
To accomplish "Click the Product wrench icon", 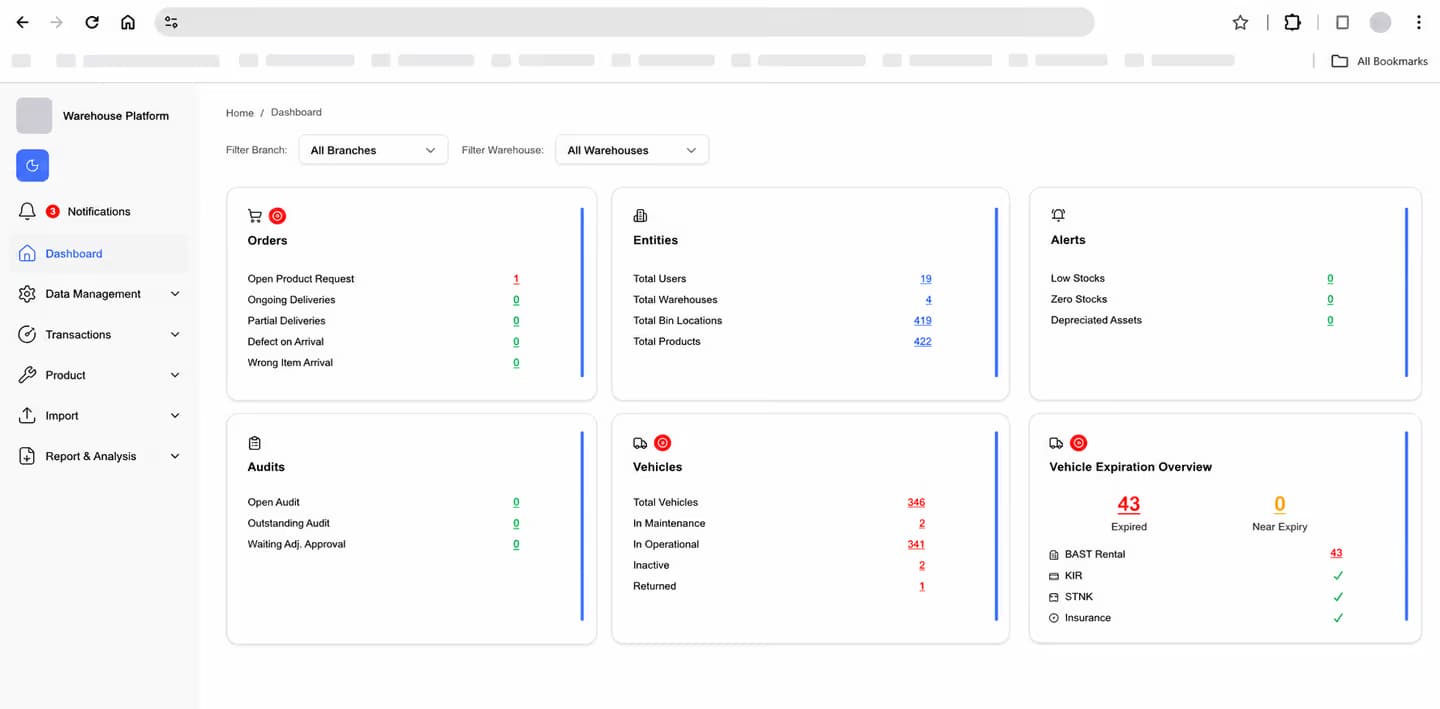I will 27,375.
